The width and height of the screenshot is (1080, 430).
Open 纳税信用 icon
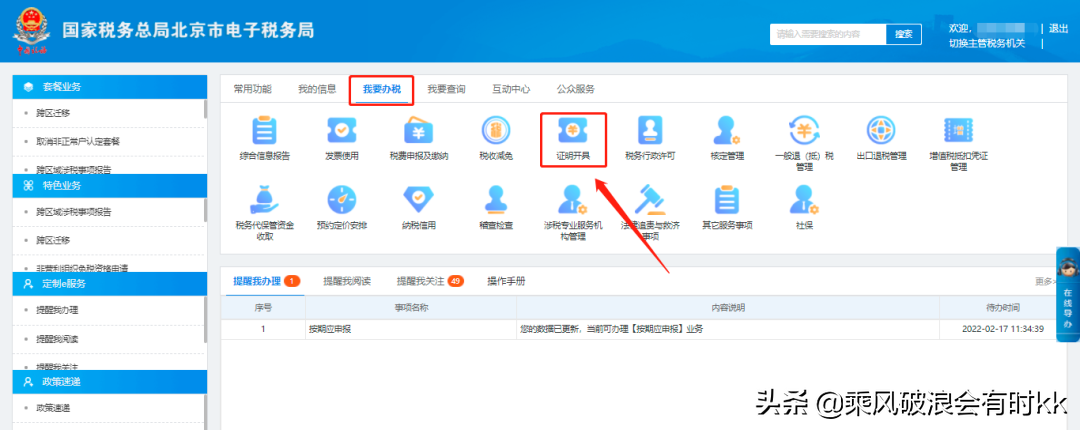[419, 199]
